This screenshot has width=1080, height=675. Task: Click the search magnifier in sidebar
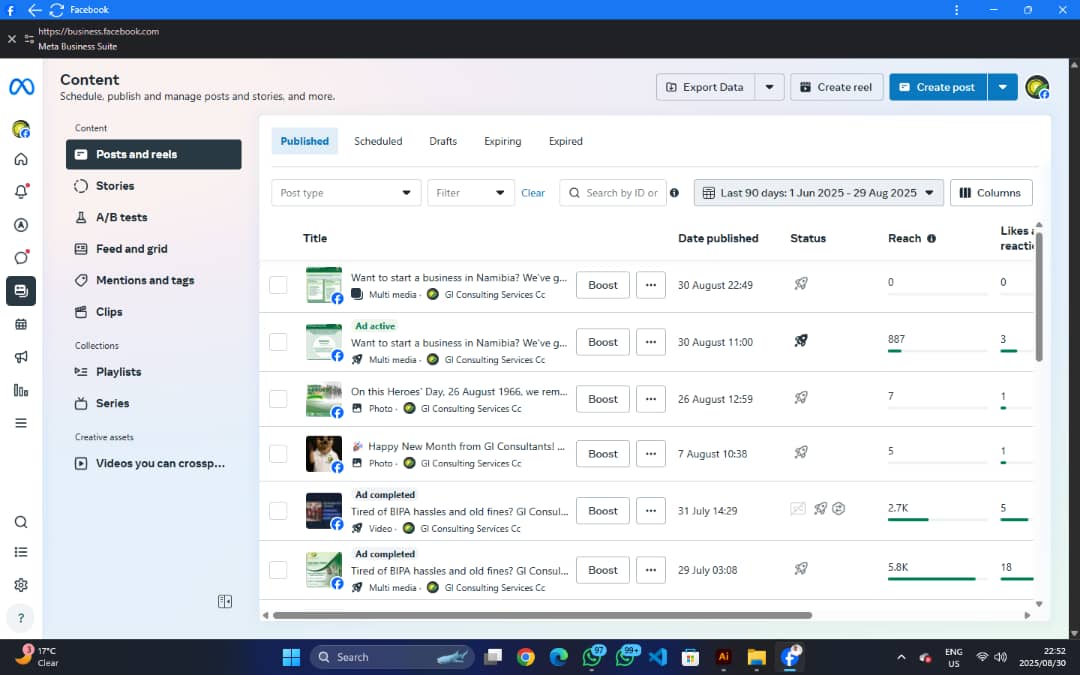(x=21, y=522)
